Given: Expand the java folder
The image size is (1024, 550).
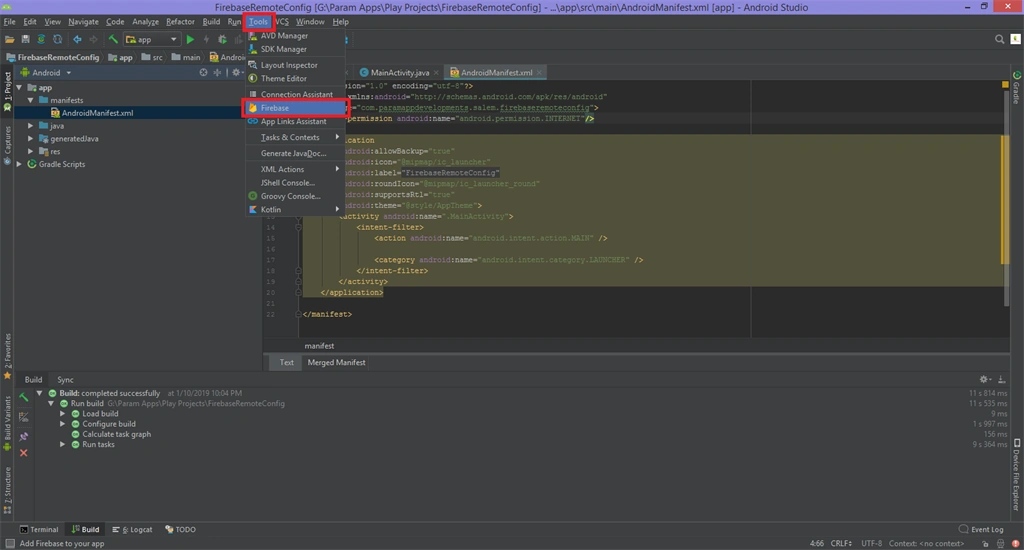Looking at the screenshot, I should click(x=31, y=125).
